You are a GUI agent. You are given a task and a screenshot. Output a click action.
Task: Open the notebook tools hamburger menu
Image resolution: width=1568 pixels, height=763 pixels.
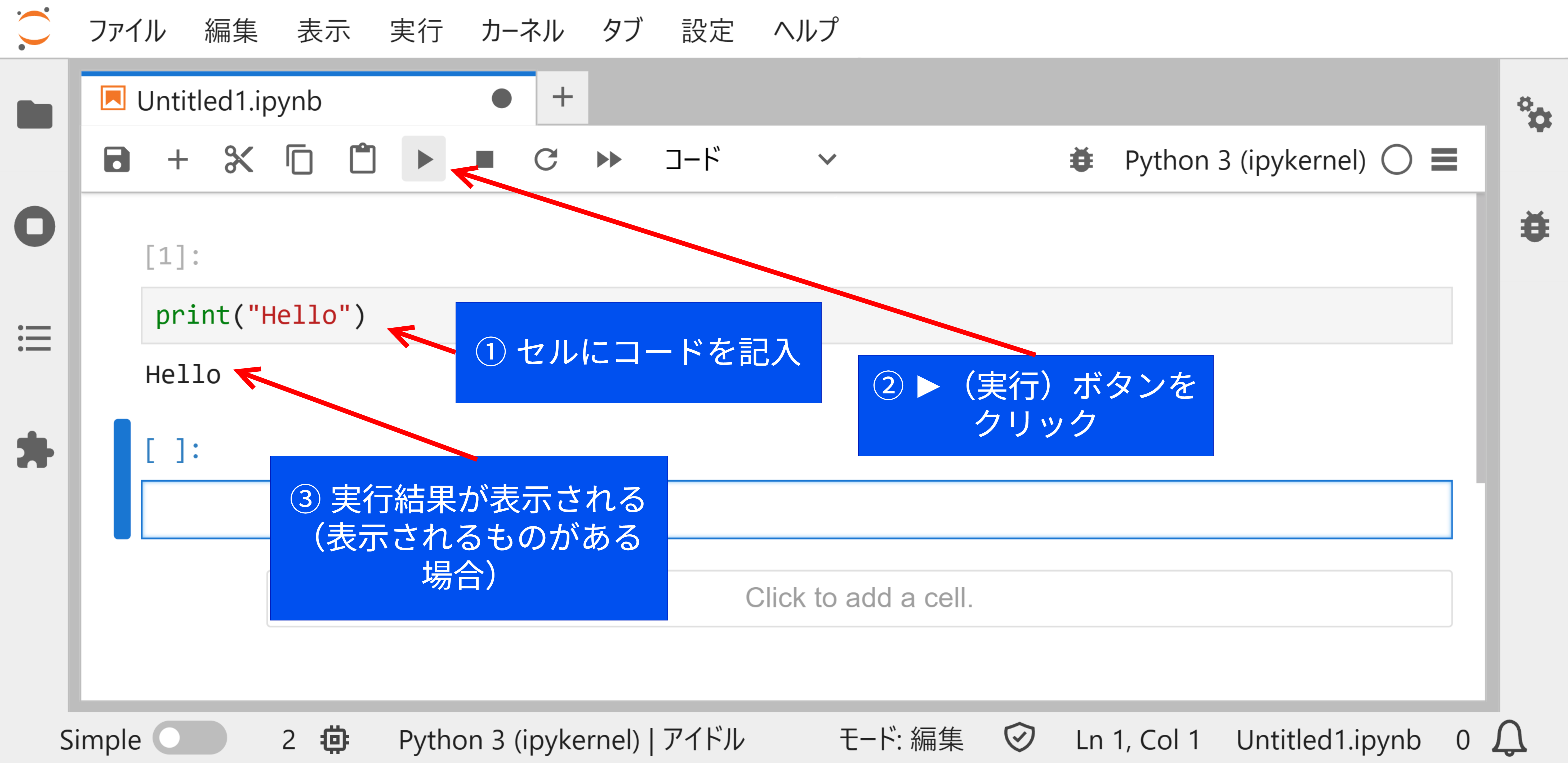coord(1444,159)
